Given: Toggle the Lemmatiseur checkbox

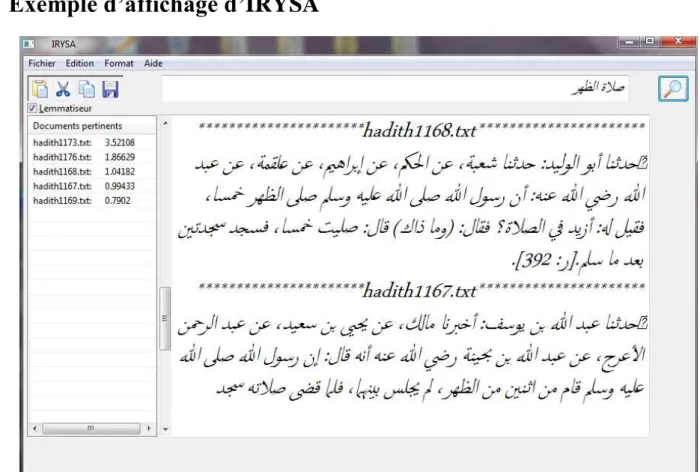Looking at the screenshot, I should tap(32, 108).
